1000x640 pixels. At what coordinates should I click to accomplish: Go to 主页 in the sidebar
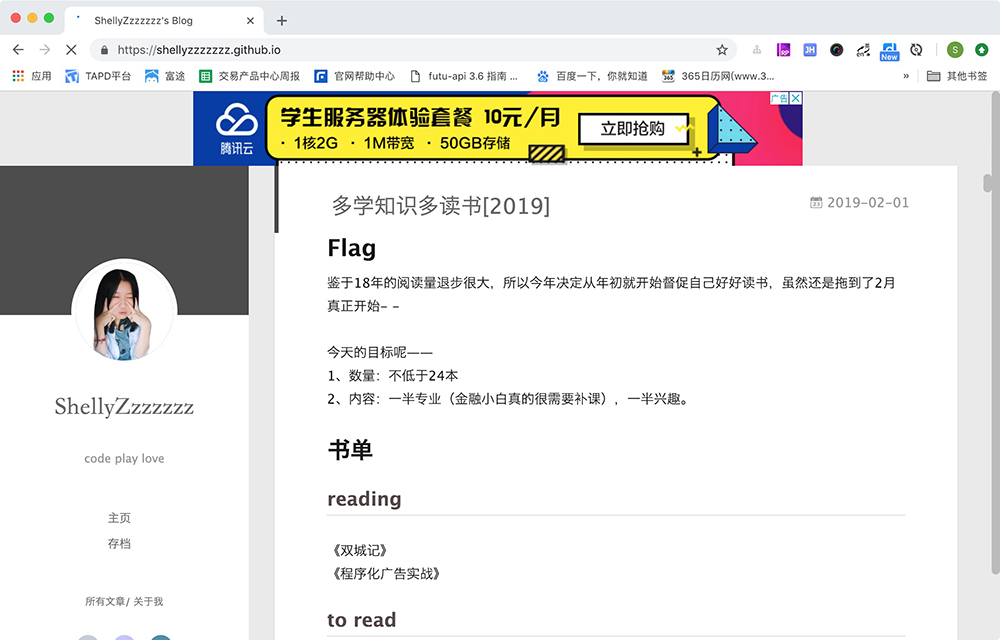click(119, 518)
